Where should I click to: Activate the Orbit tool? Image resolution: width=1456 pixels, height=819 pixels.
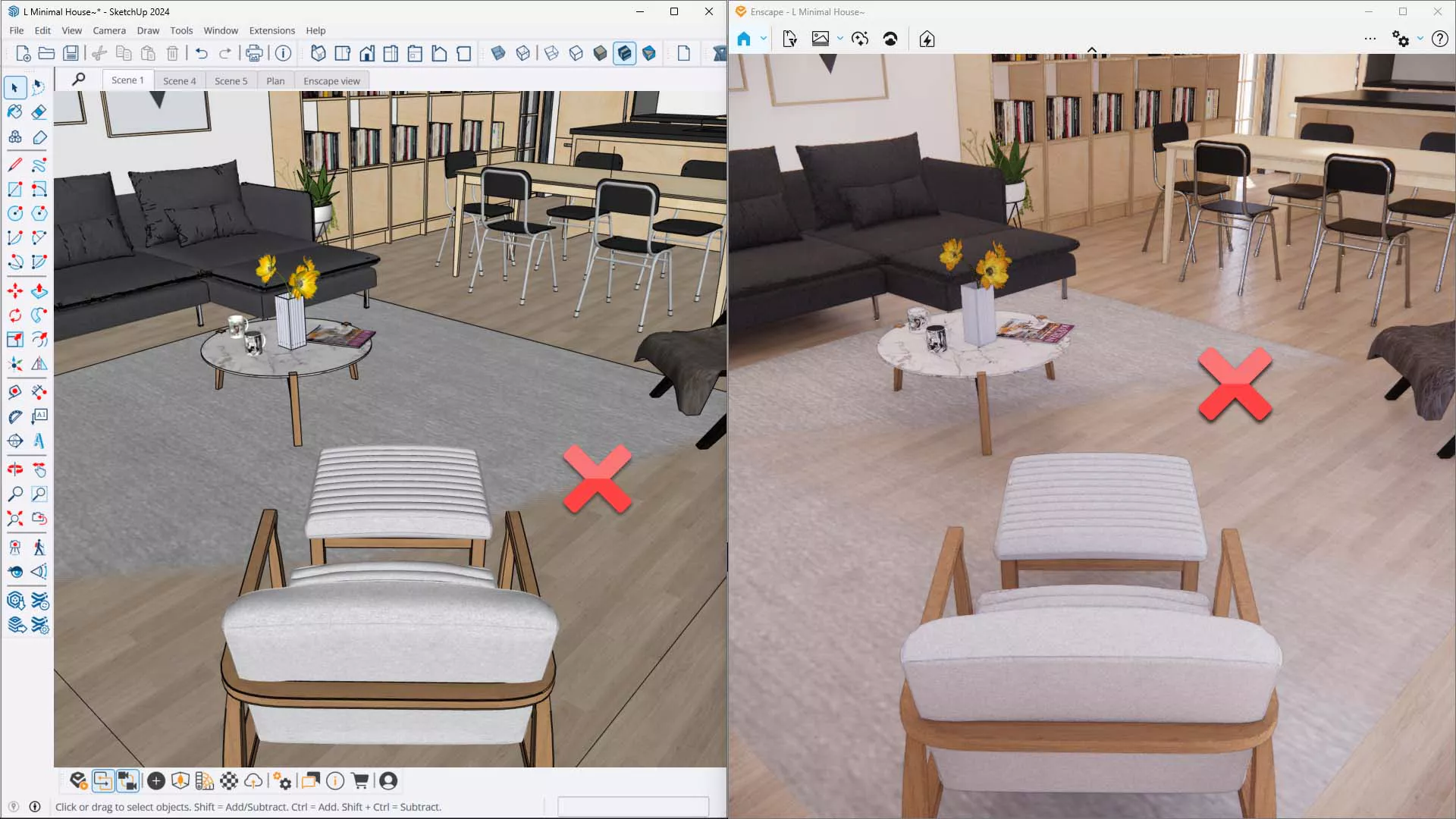tap(15, 469)
